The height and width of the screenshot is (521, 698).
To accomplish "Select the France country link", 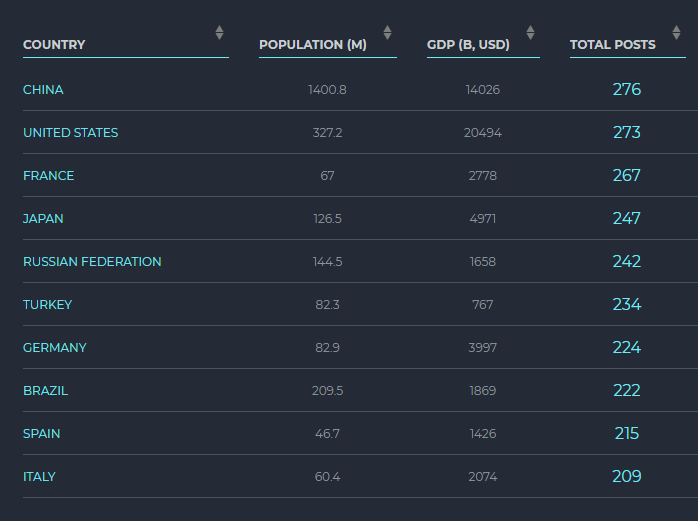I will 48,176.
